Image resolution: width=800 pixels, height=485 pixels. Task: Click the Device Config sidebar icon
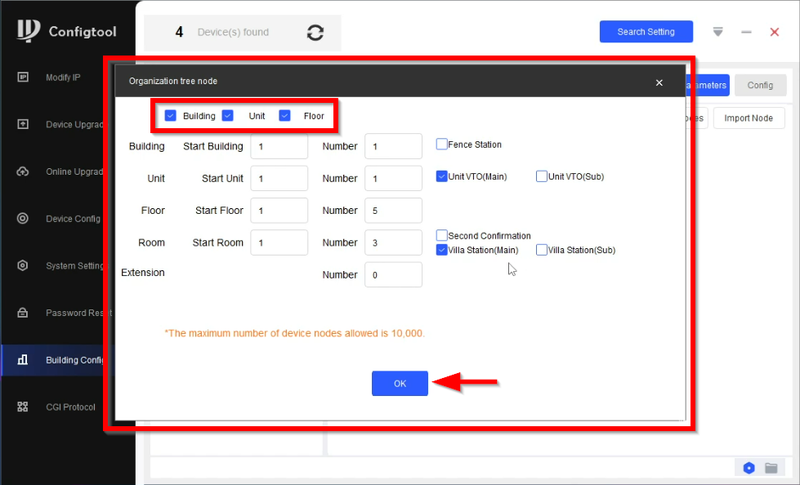coord(22,218)
